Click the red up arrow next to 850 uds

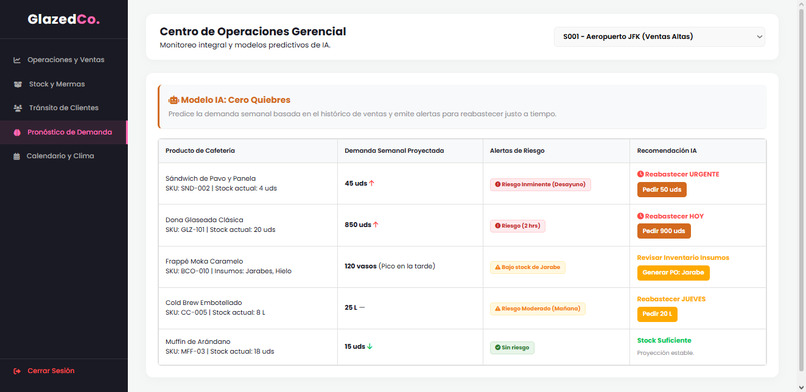tap(376, 225)
